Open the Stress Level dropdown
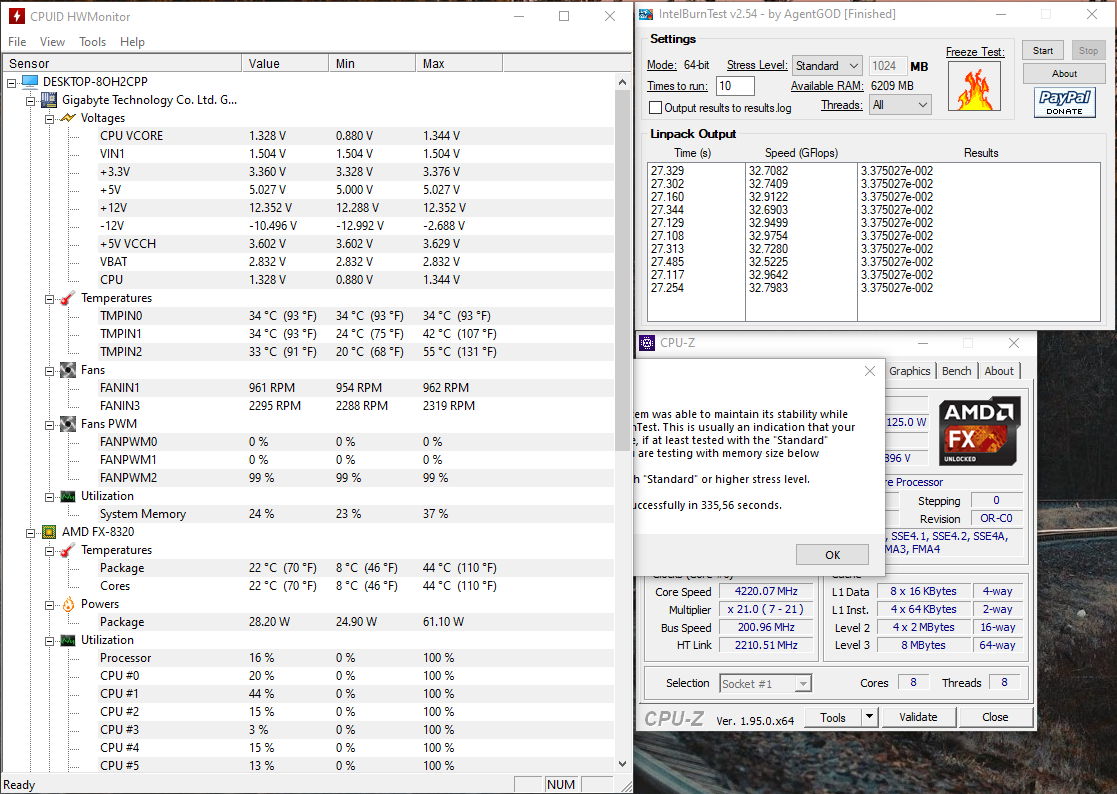Viewport: 1117px width, 794px height. pos(827,66)
